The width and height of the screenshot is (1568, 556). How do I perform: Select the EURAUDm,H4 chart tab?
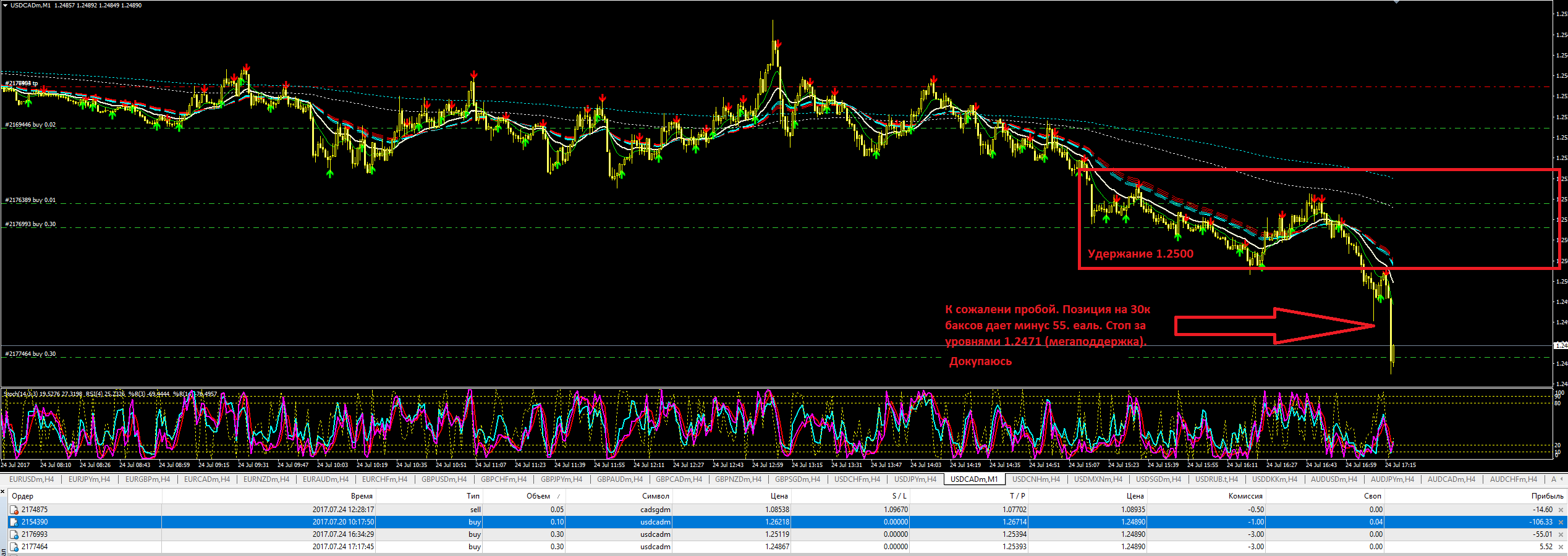pos(326,479)
